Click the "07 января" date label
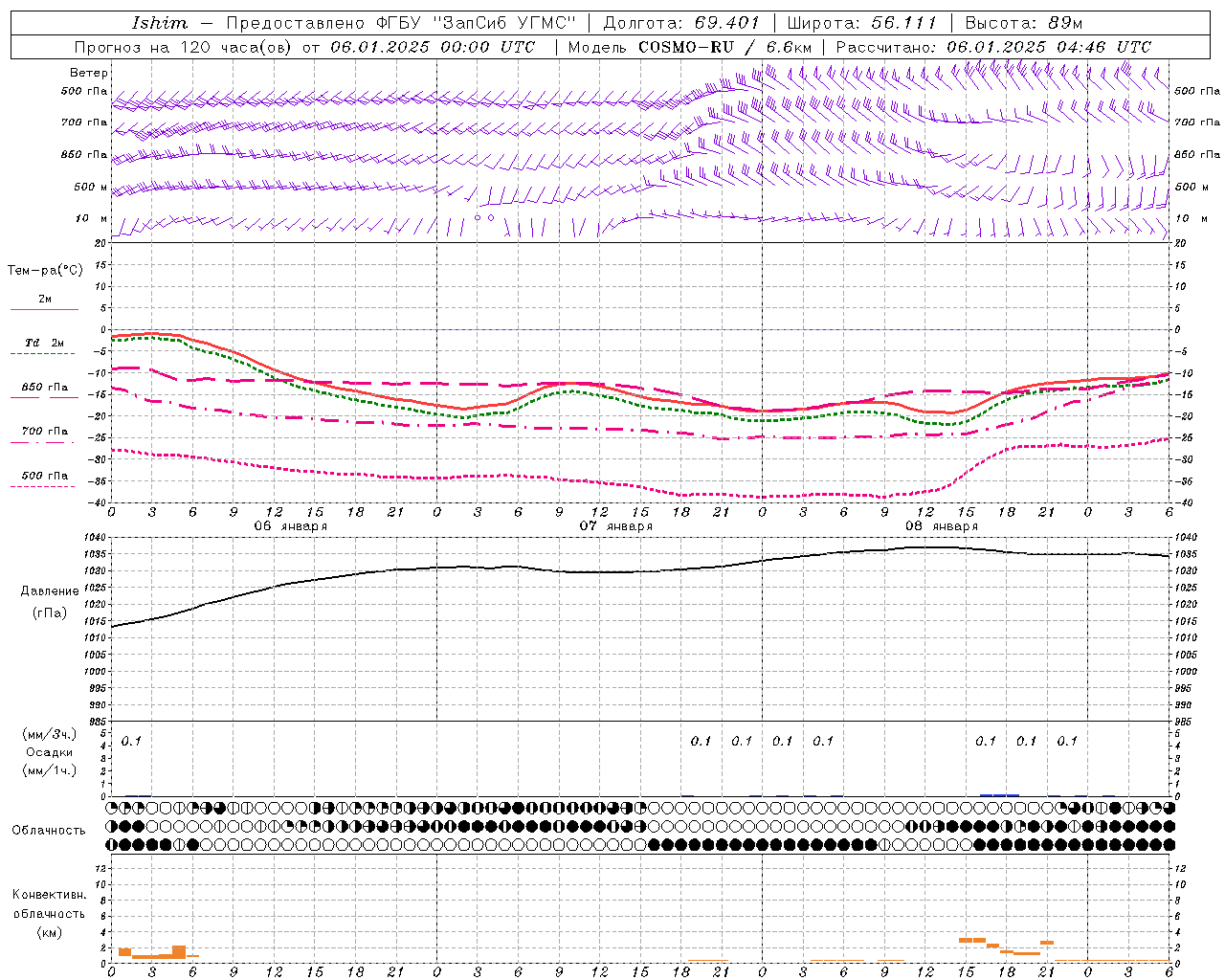 (616, 526)
